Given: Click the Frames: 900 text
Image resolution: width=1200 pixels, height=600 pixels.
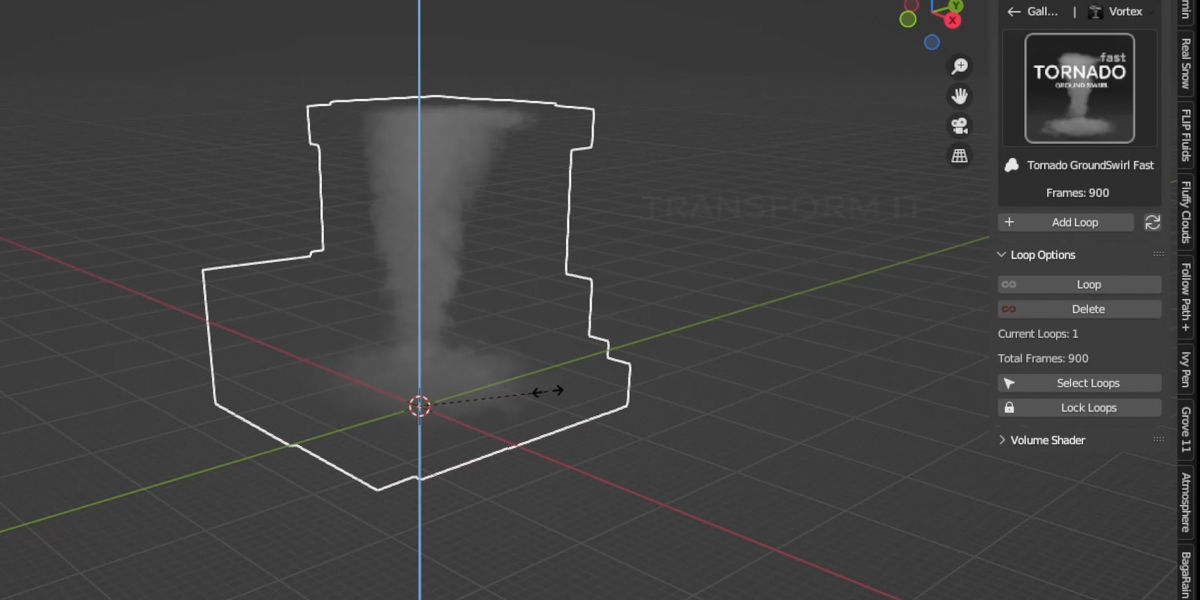Looking at the screenshot, I should (x=1078, y=193).
